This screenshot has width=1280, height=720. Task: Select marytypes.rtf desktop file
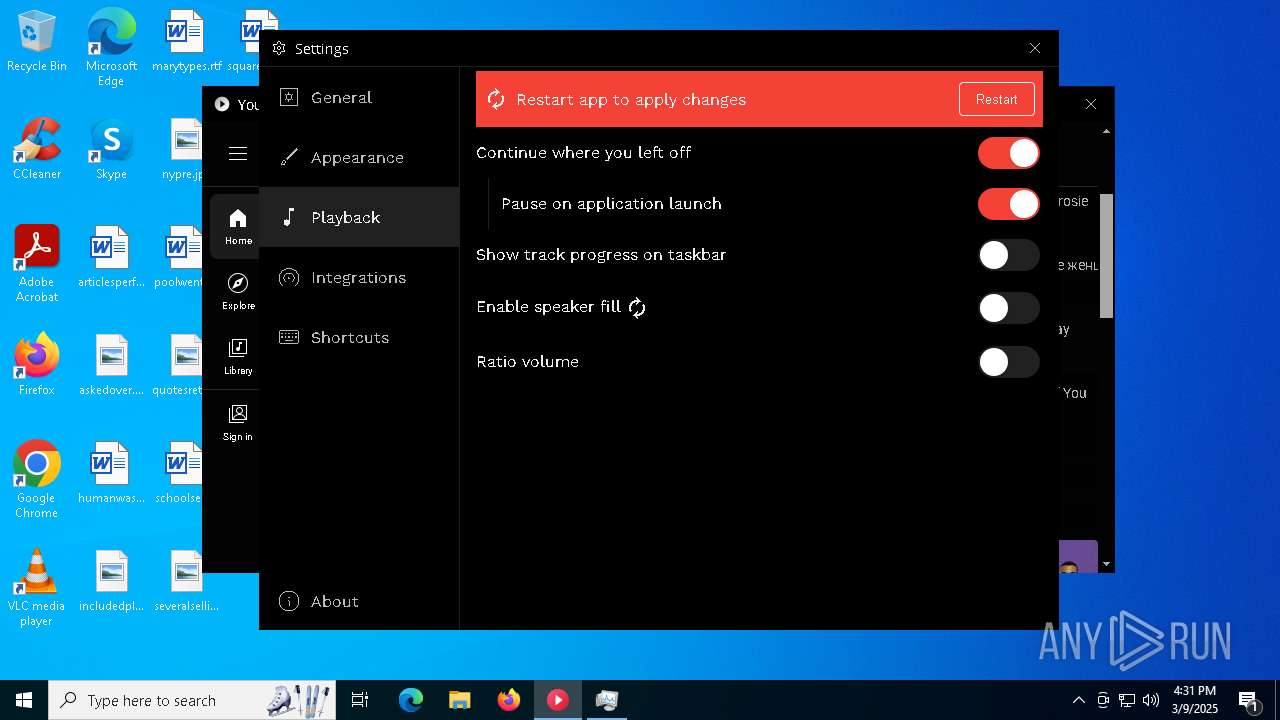click(x=186, y=42)
